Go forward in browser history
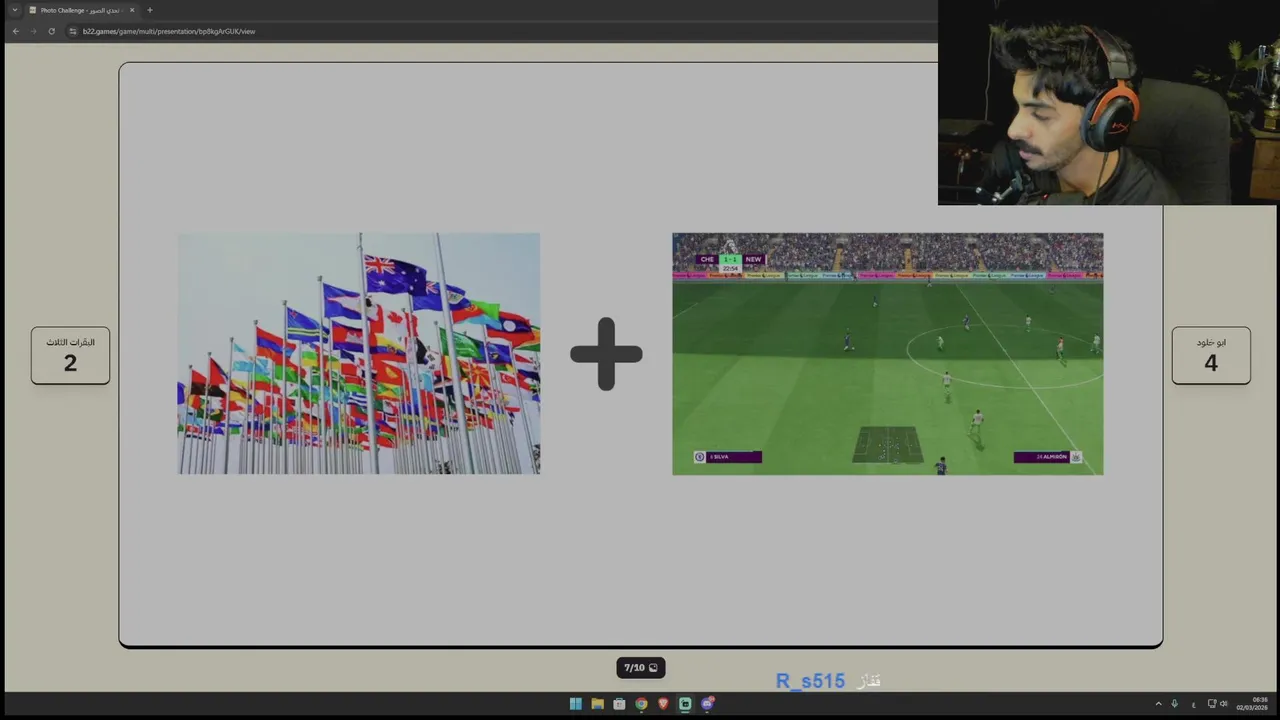This screenshot has width=1280, height=720. point(33,31)
